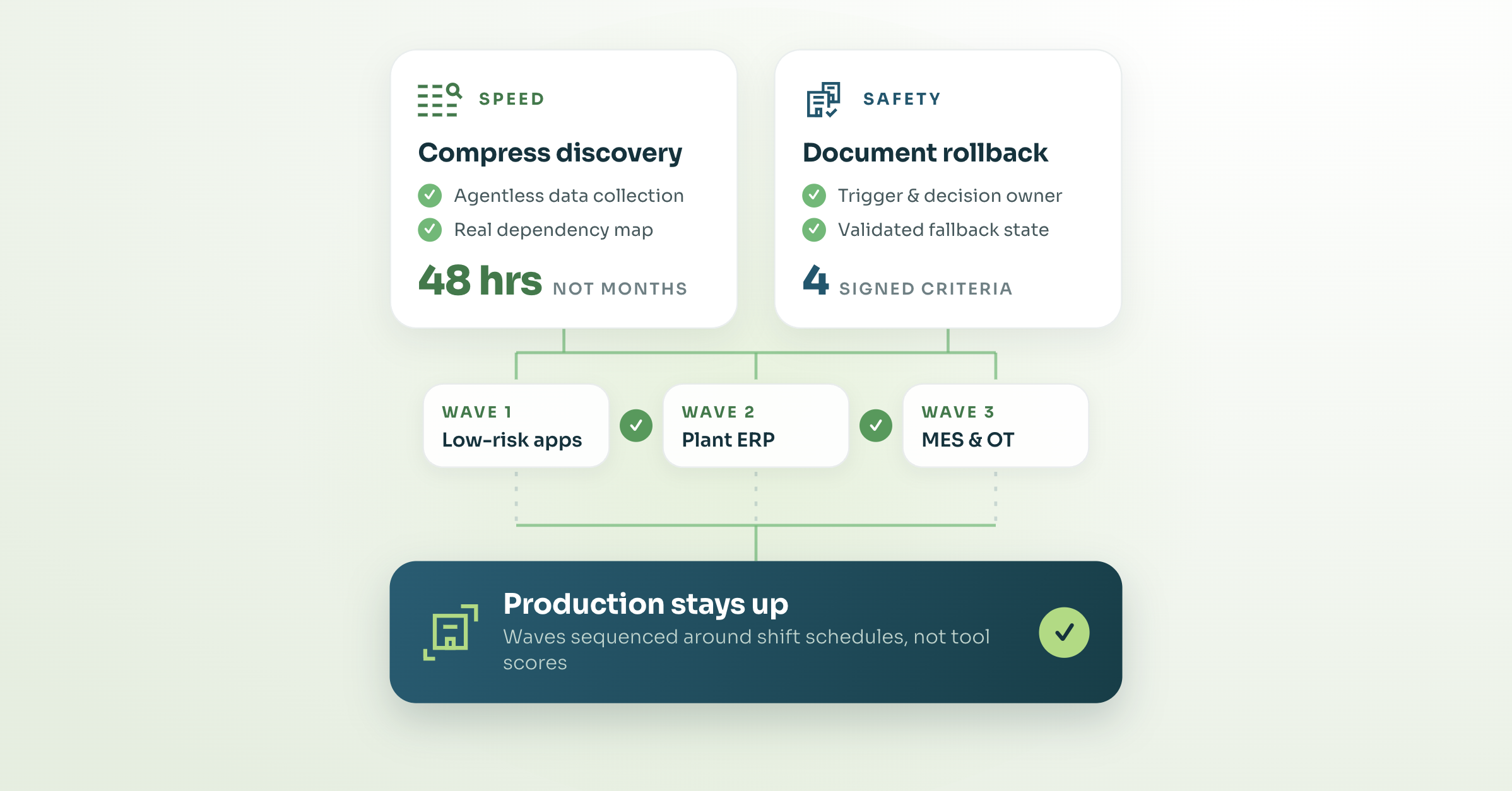Click the checkmark between Wave 2 and Wave 3
This screenshot has width=1512, height=791.
click(876, 426)
